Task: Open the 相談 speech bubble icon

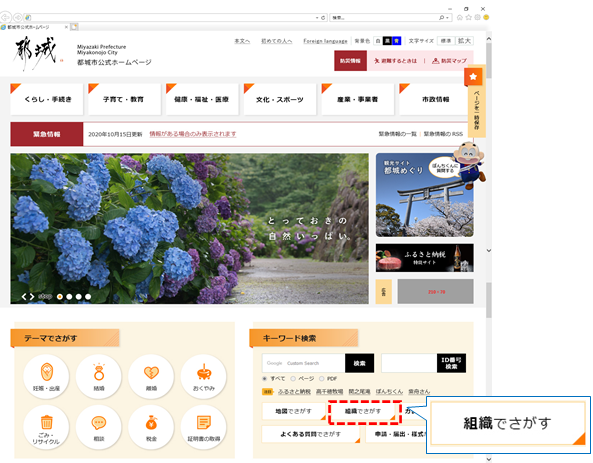Action: 99,427
